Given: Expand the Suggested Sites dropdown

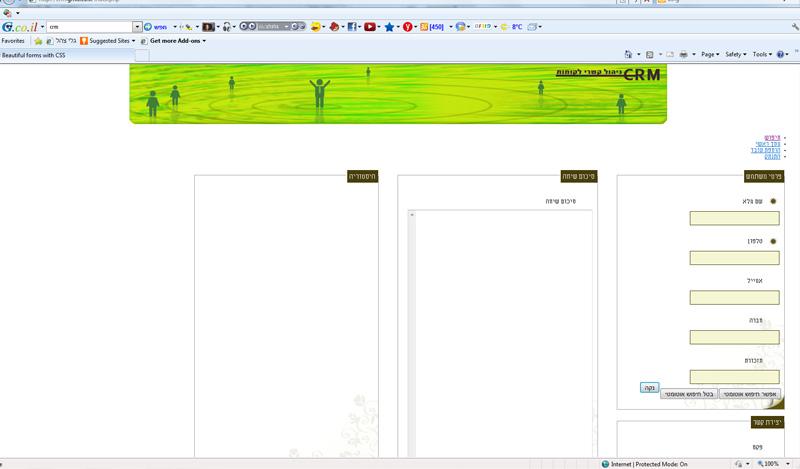Looking at the screenshot, I should tap(134, 41).
